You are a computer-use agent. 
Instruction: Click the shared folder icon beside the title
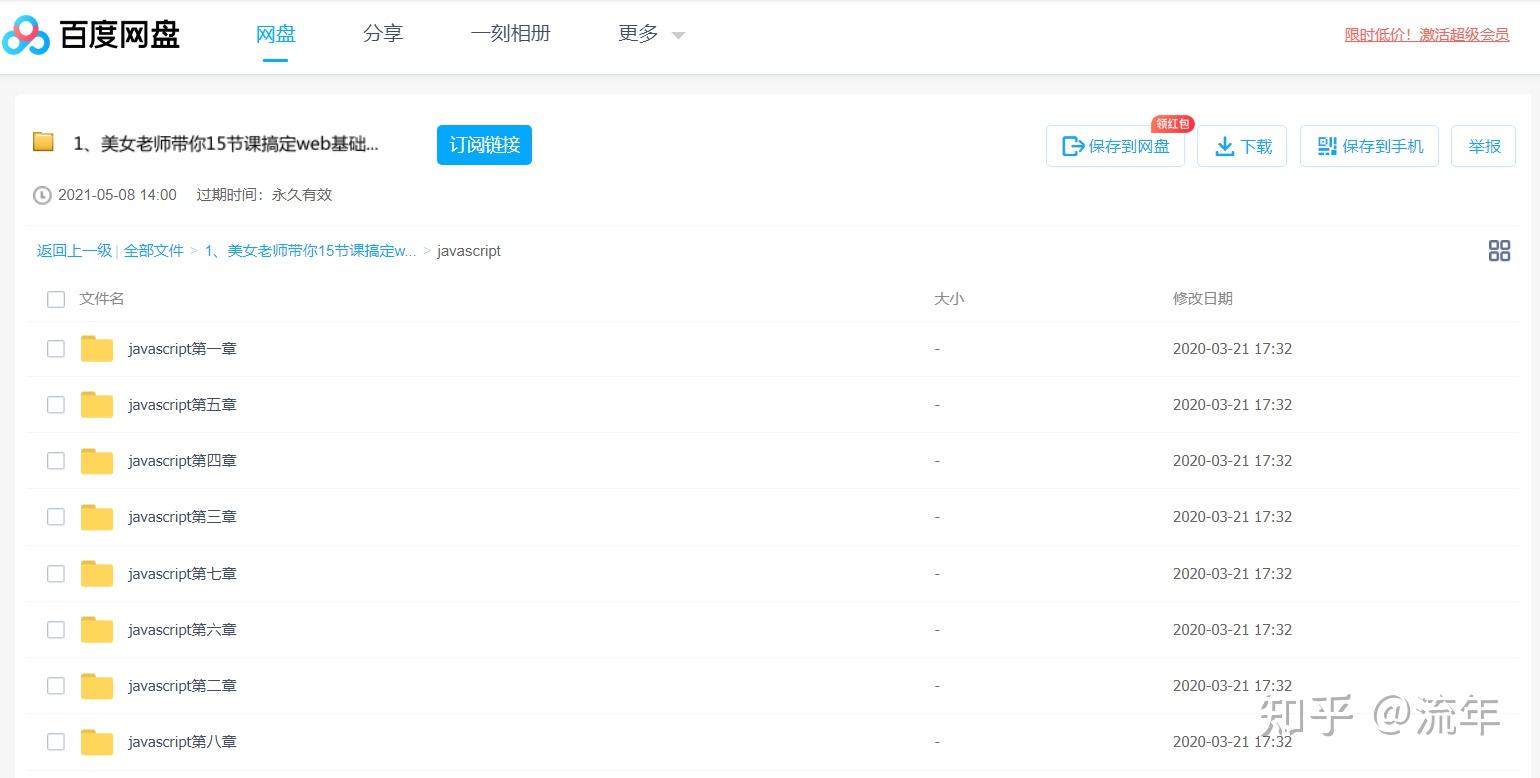pyautogui.click(x=43, y=142)
